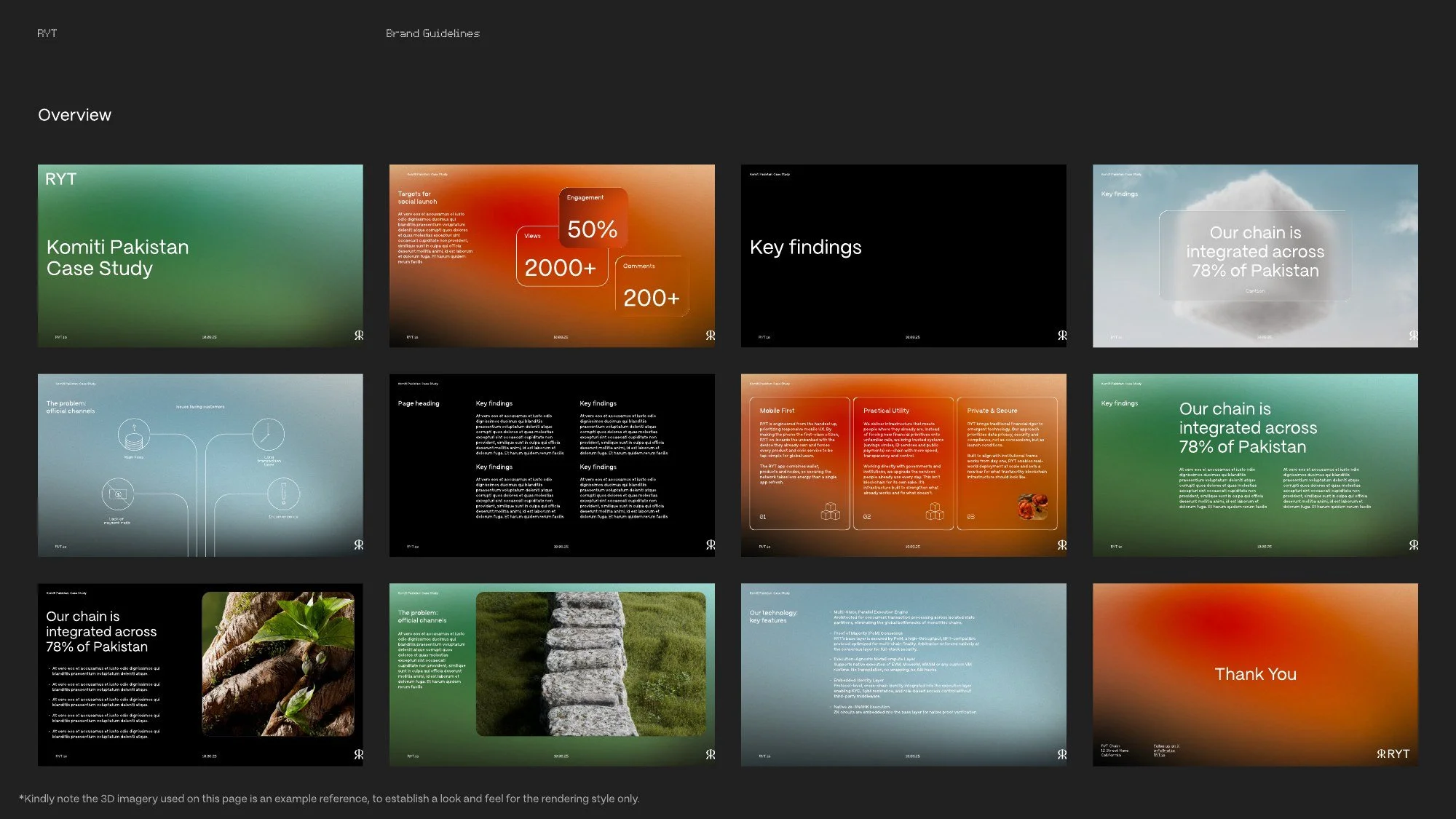The image size is (1456, 819).
Task: Click the Views 2000+ stat card
Action: [561, 256]
